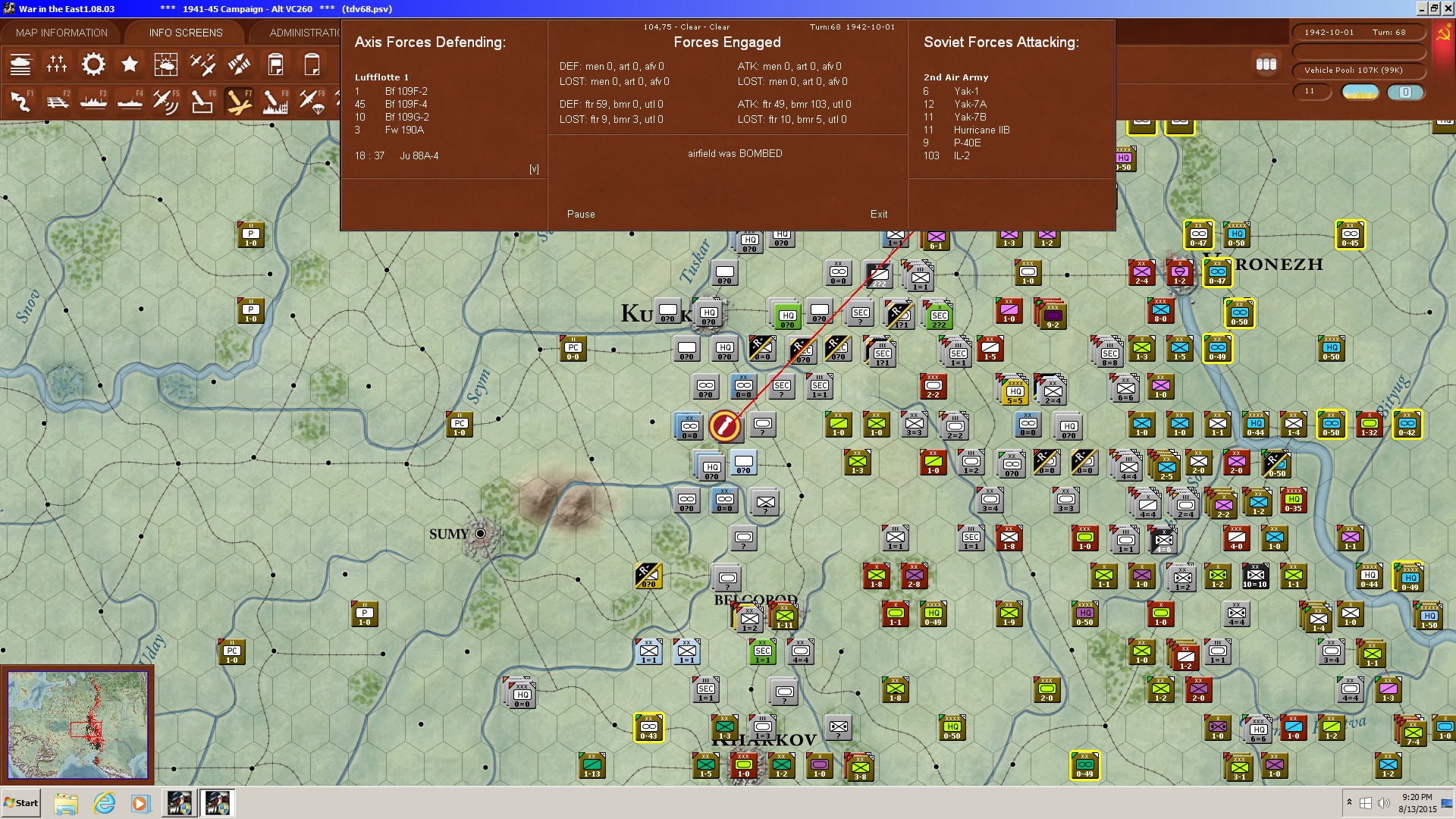Click Luftflotte 1 heading
Screen dimensions: 1456x819
(x=381, y=77)
